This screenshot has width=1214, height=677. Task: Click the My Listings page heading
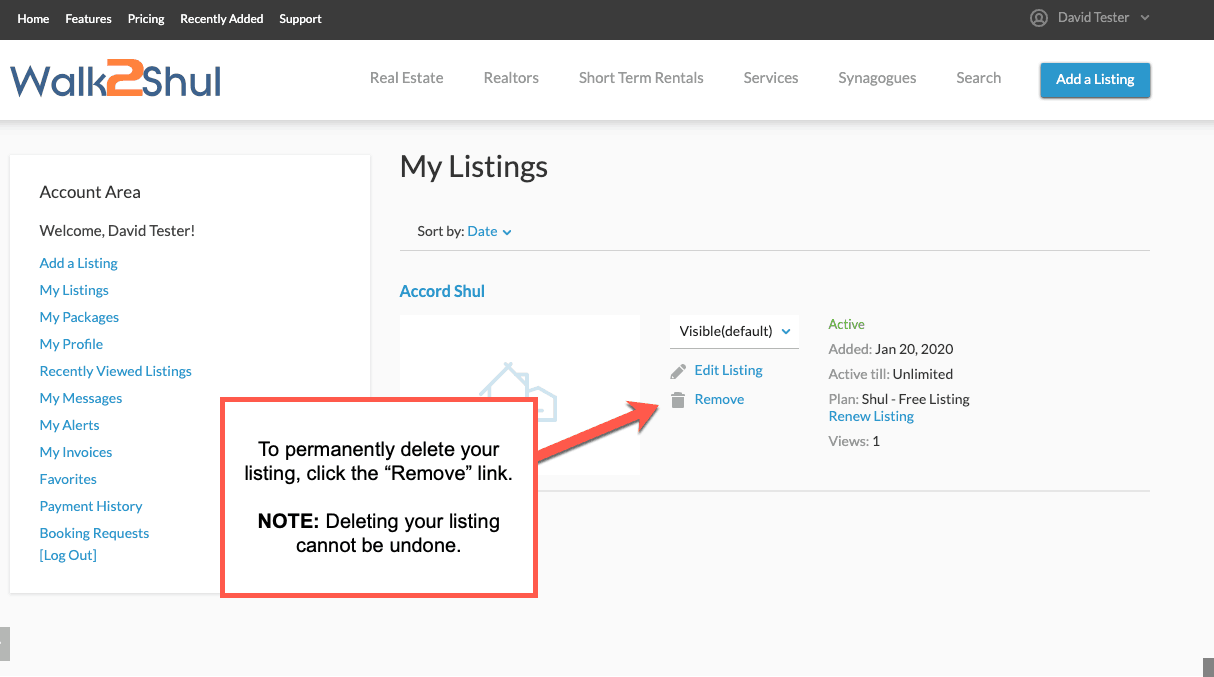click(x=474, y=167)
